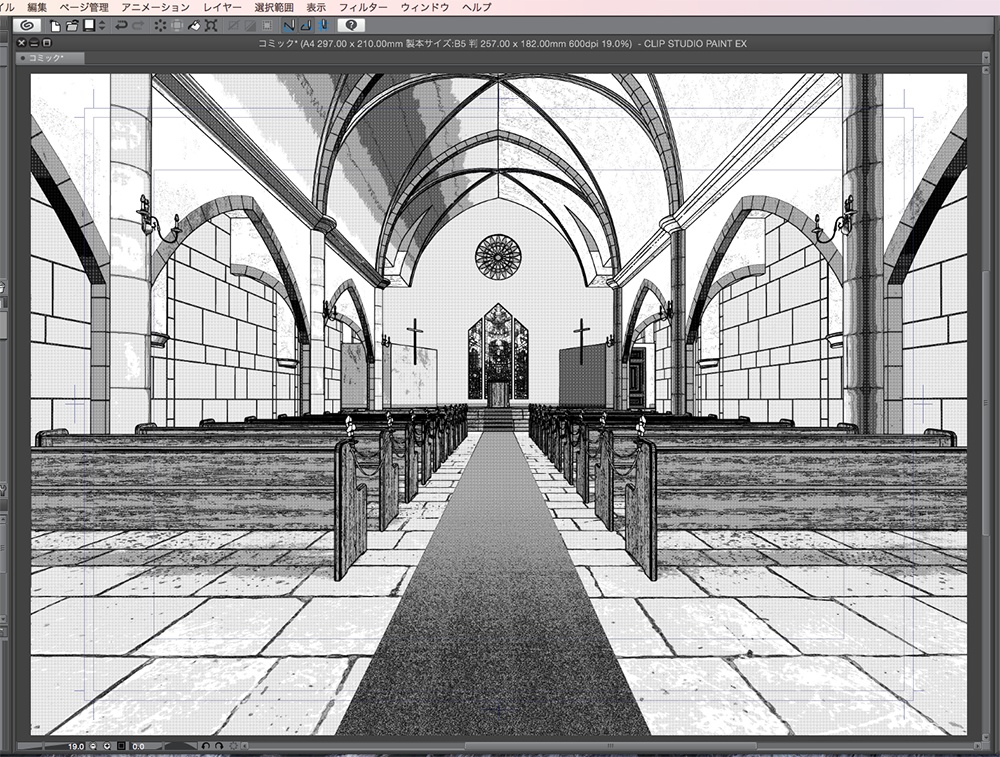The height and width of the screenshot is (757, 1000).
Task: Open the フィルター menu
Action: point(363,7)
